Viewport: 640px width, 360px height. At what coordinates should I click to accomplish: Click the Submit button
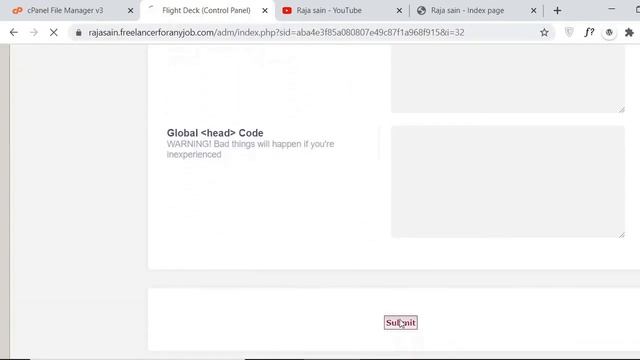[400, 322]
